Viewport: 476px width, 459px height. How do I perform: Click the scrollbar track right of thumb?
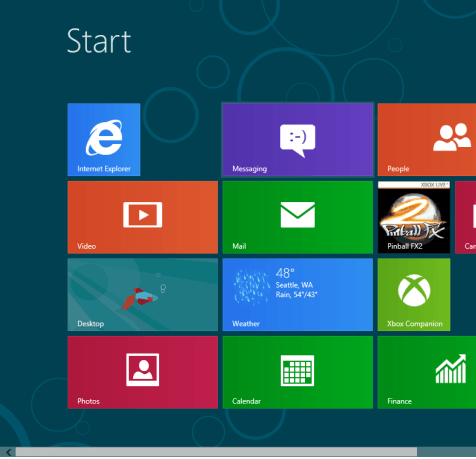446,452
